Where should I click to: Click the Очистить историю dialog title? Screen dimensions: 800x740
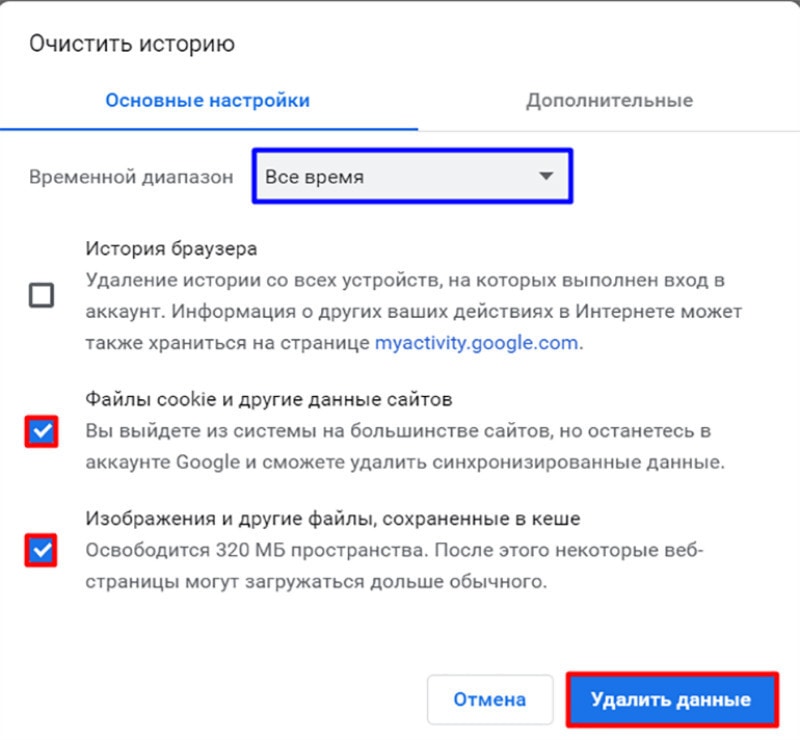point(130,43)
